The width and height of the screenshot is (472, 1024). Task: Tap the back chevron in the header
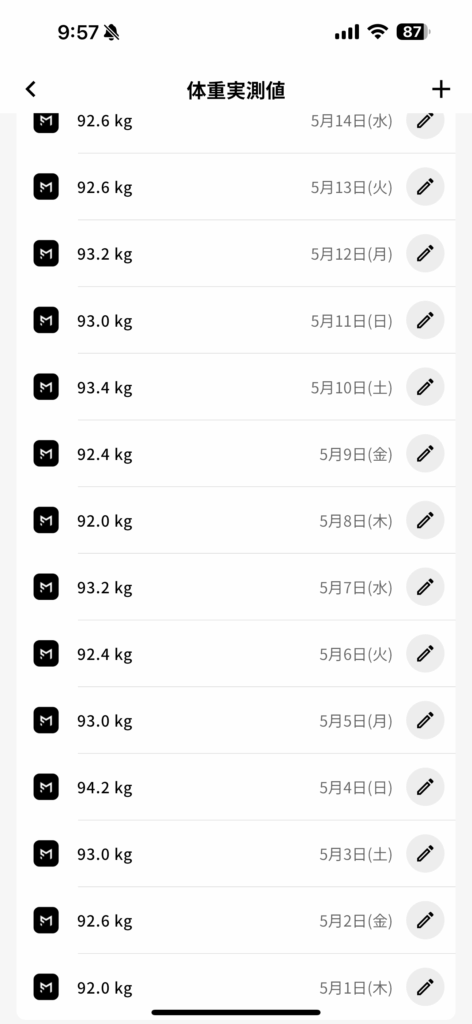pos(31,89)
